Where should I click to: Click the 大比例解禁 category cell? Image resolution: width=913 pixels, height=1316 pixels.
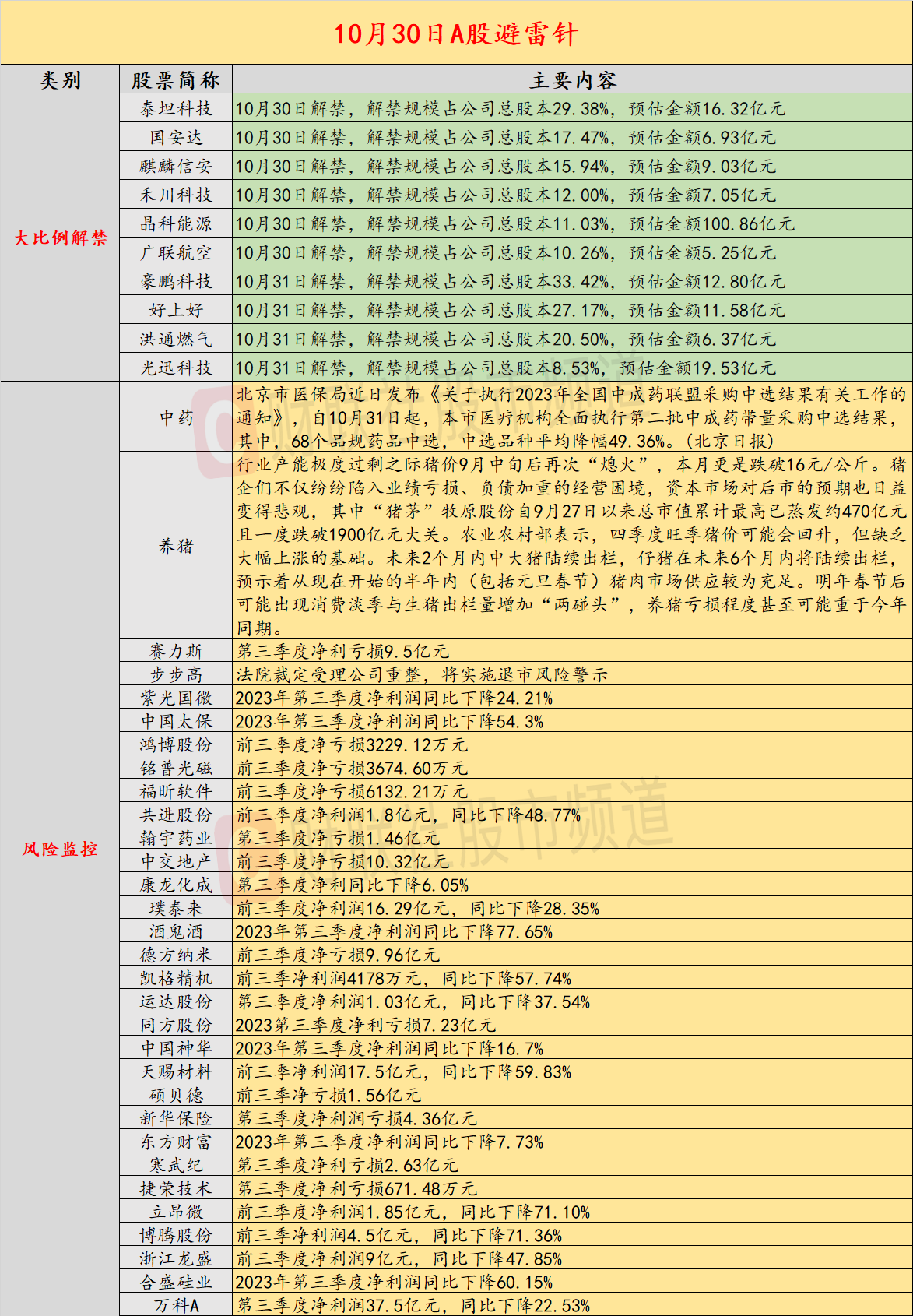[60, 238]
